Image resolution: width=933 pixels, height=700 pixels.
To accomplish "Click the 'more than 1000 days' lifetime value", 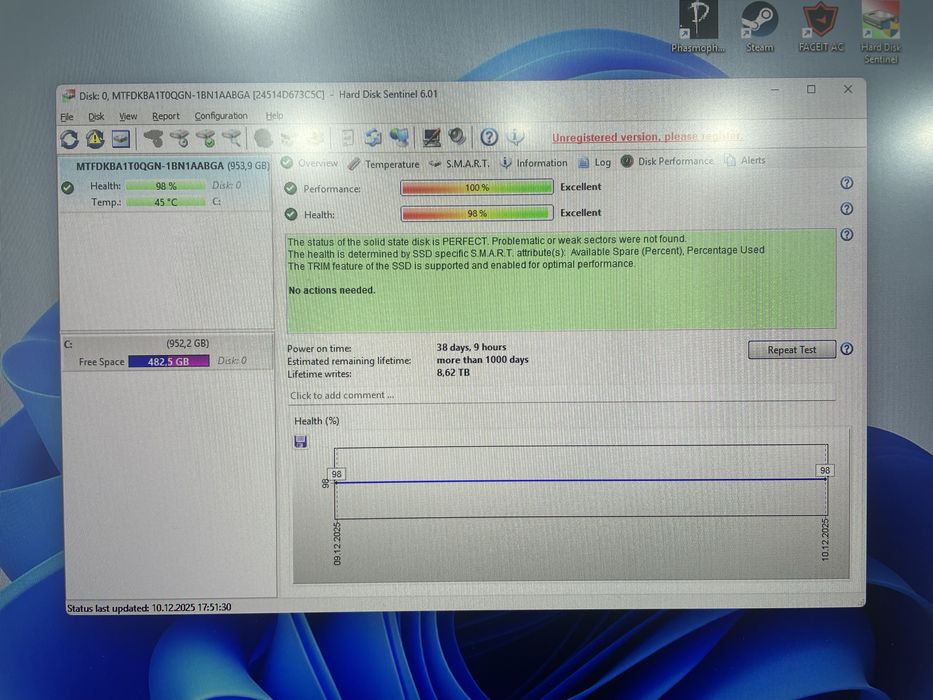I will pyautogui.click(x=483, y=360).
